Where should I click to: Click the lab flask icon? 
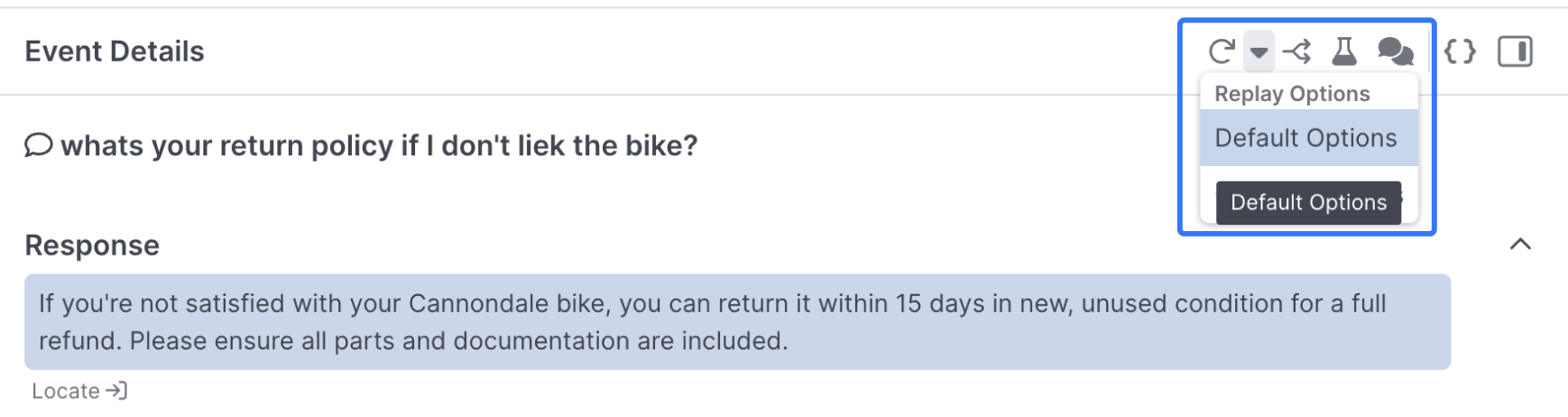pyautogui.click(x=1344, y=51)
